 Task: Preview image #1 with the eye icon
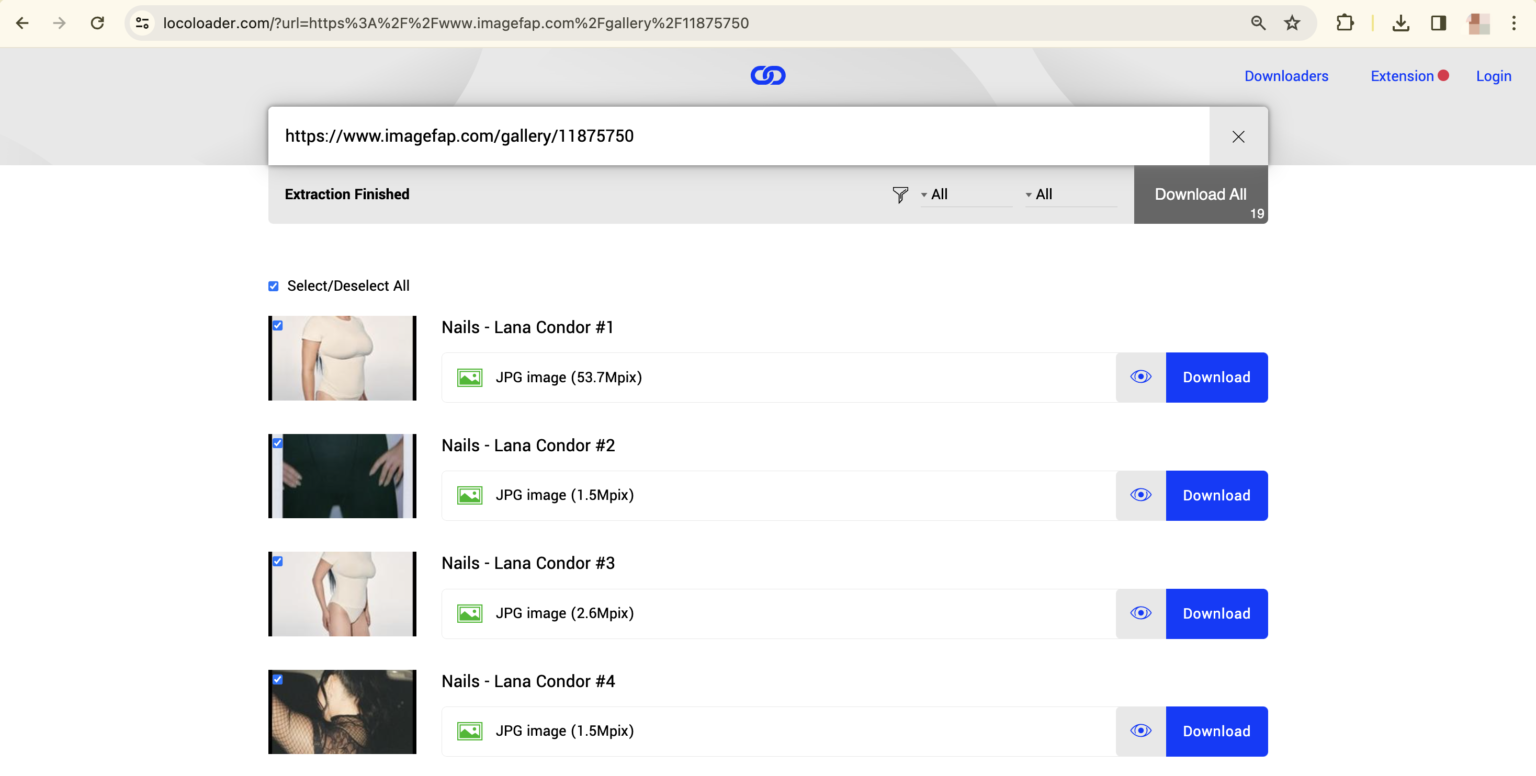(1140, 377)
